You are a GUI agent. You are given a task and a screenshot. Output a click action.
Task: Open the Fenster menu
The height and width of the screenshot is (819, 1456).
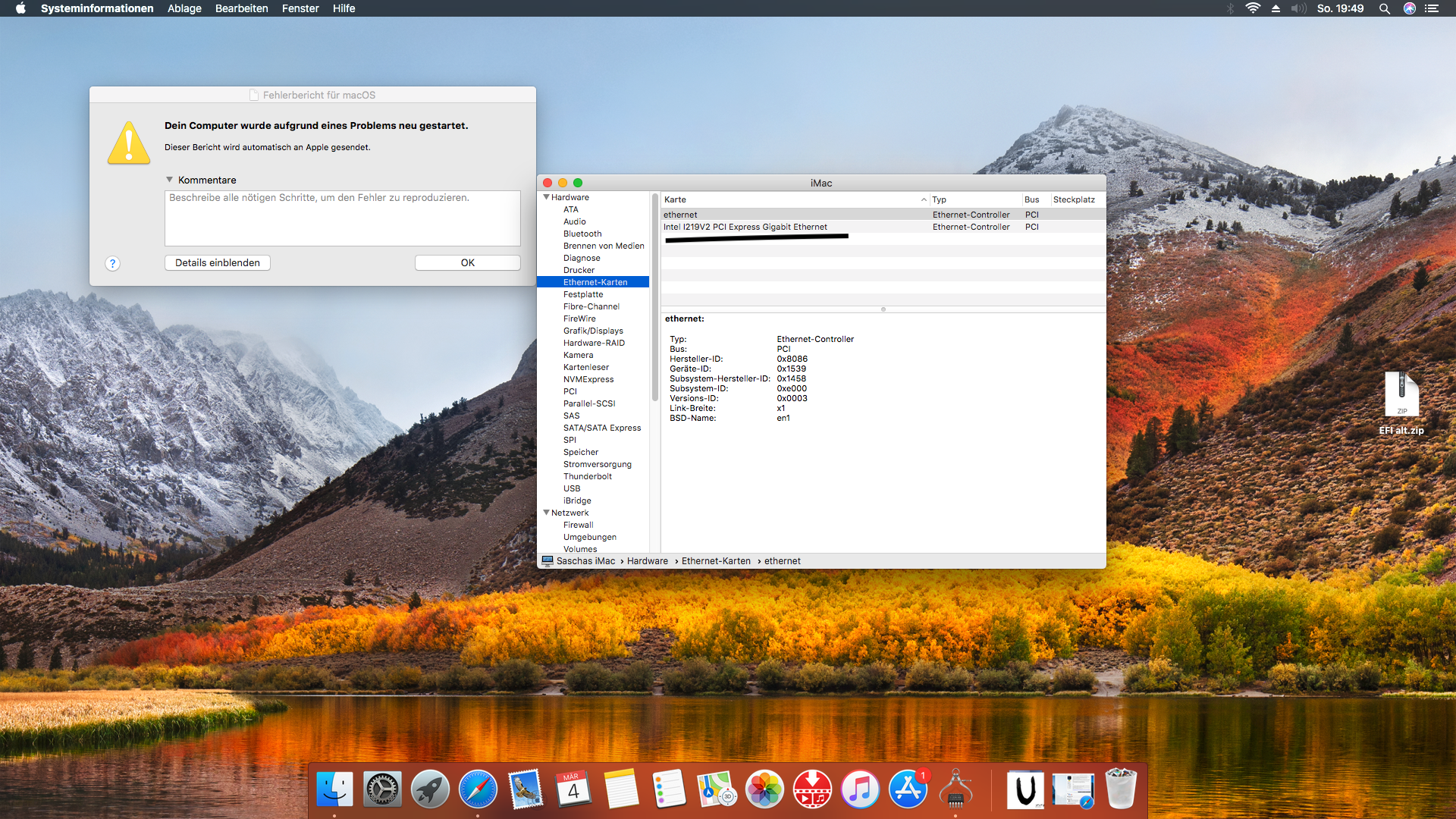pos(300,8)
